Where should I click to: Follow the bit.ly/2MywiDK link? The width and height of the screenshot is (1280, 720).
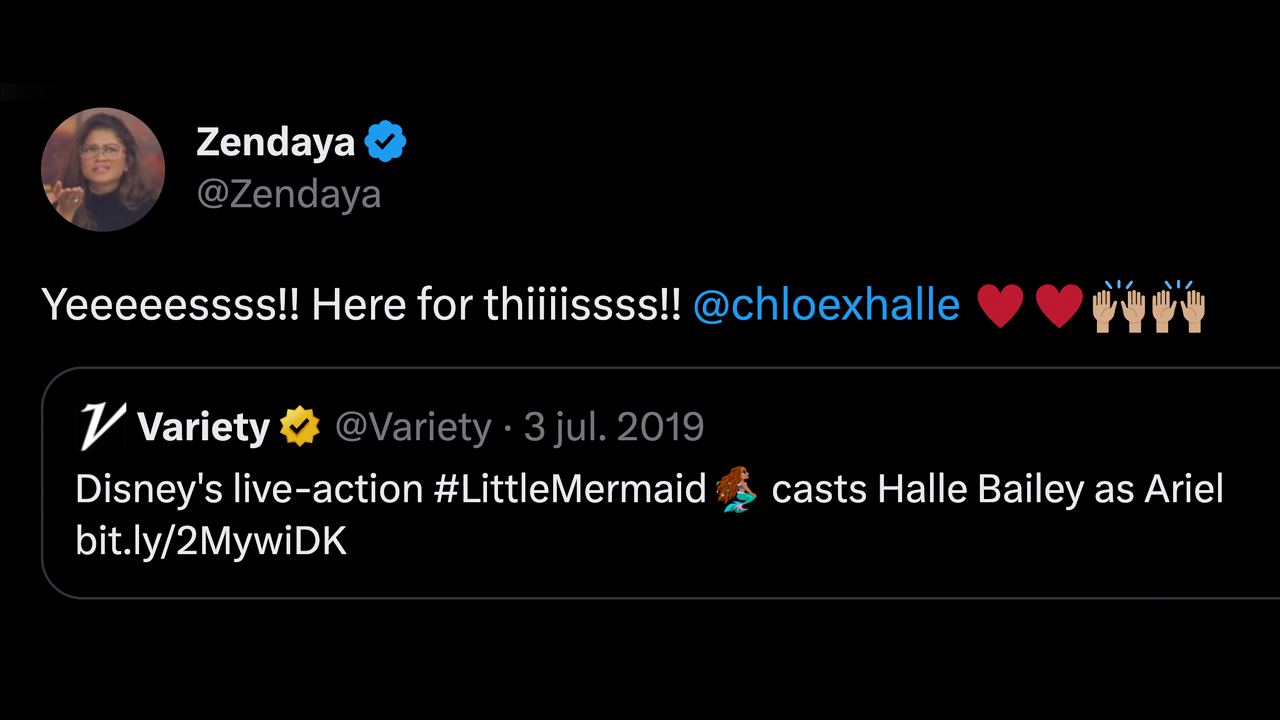pyautogui.click(x=211, y=541)
